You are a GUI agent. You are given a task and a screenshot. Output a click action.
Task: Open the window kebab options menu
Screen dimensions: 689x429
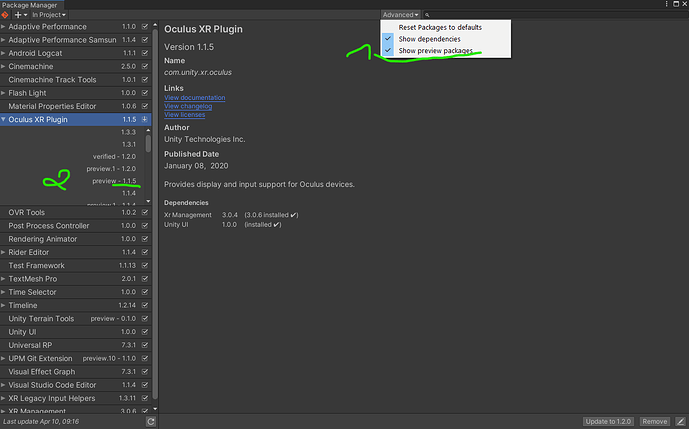(x=667, y=4)
